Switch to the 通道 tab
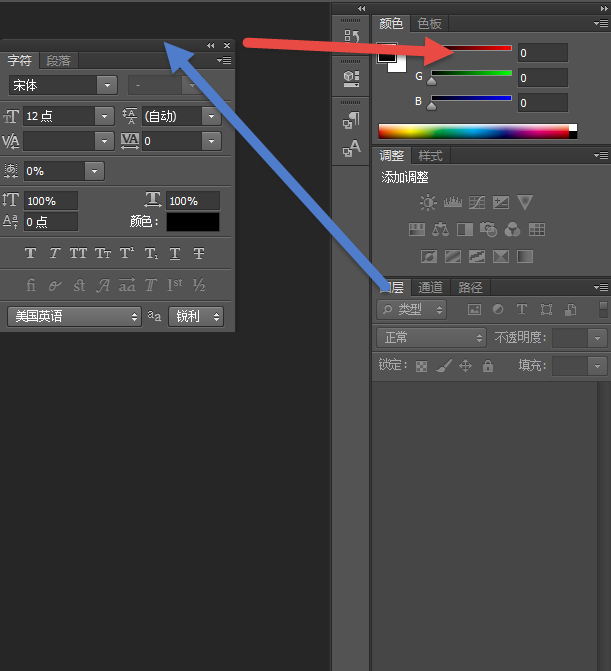The width and height of the screenshot is (611, 671). [430, 287]
